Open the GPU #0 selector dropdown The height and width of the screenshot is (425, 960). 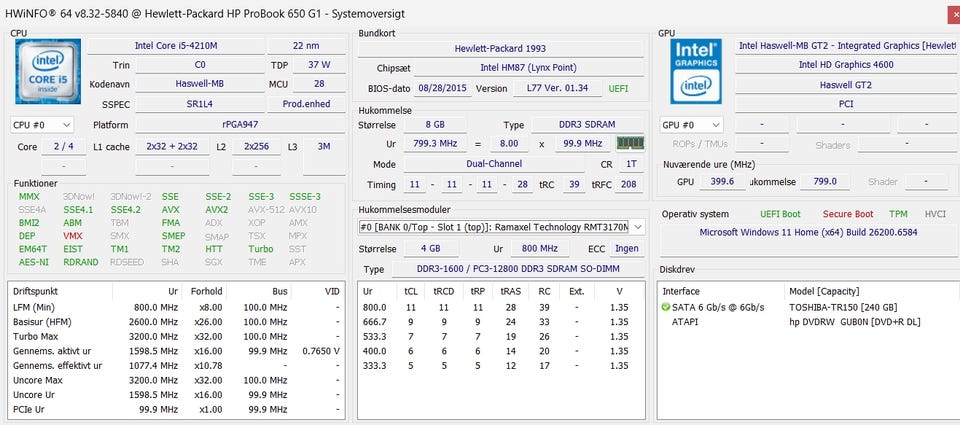691,125
